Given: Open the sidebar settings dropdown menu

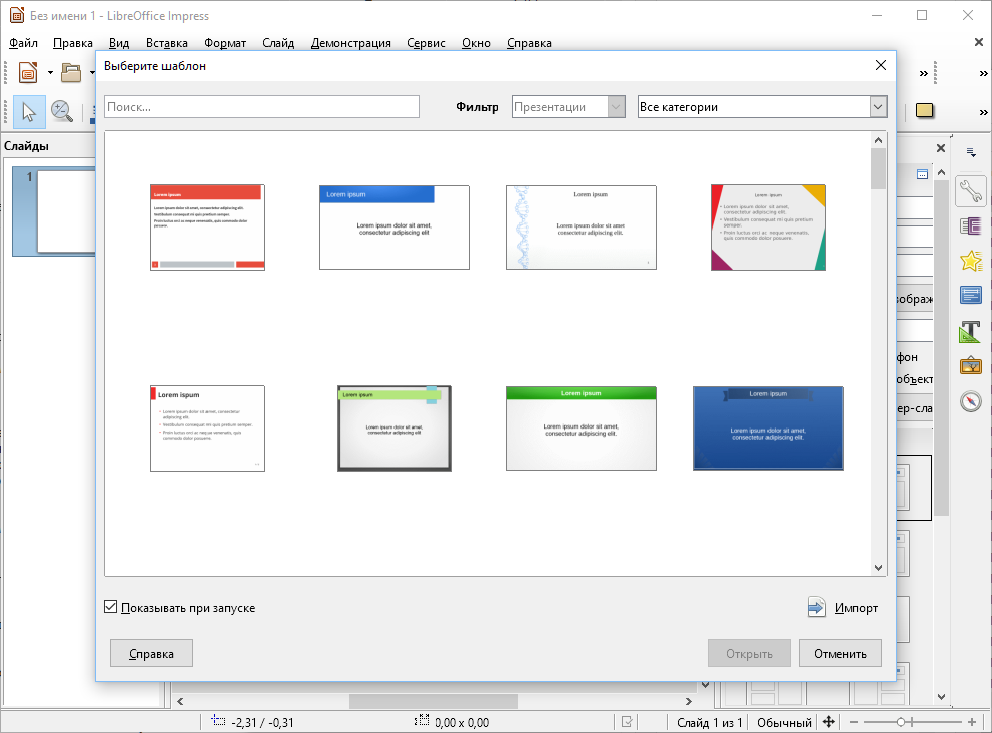Looking at the screenshot, I should pyautogui.click(x=971, y=152).
